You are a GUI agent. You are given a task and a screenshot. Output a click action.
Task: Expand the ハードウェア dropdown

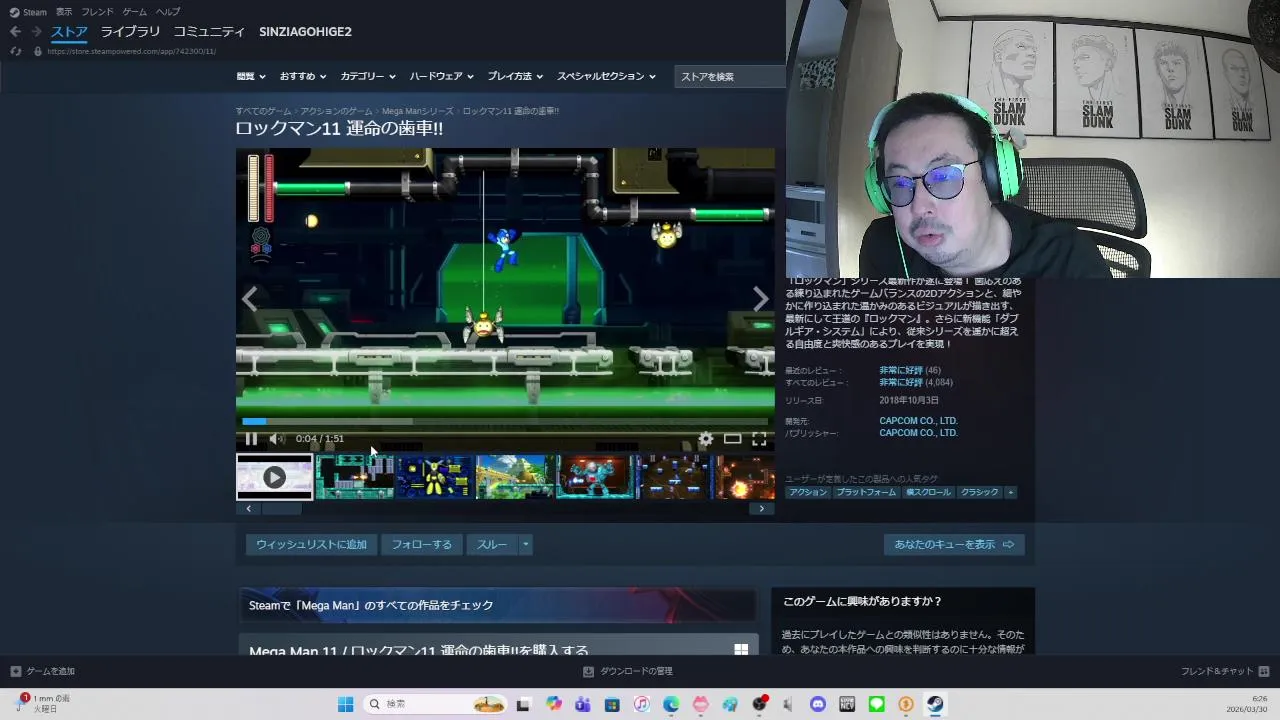(x=441, y=76)
